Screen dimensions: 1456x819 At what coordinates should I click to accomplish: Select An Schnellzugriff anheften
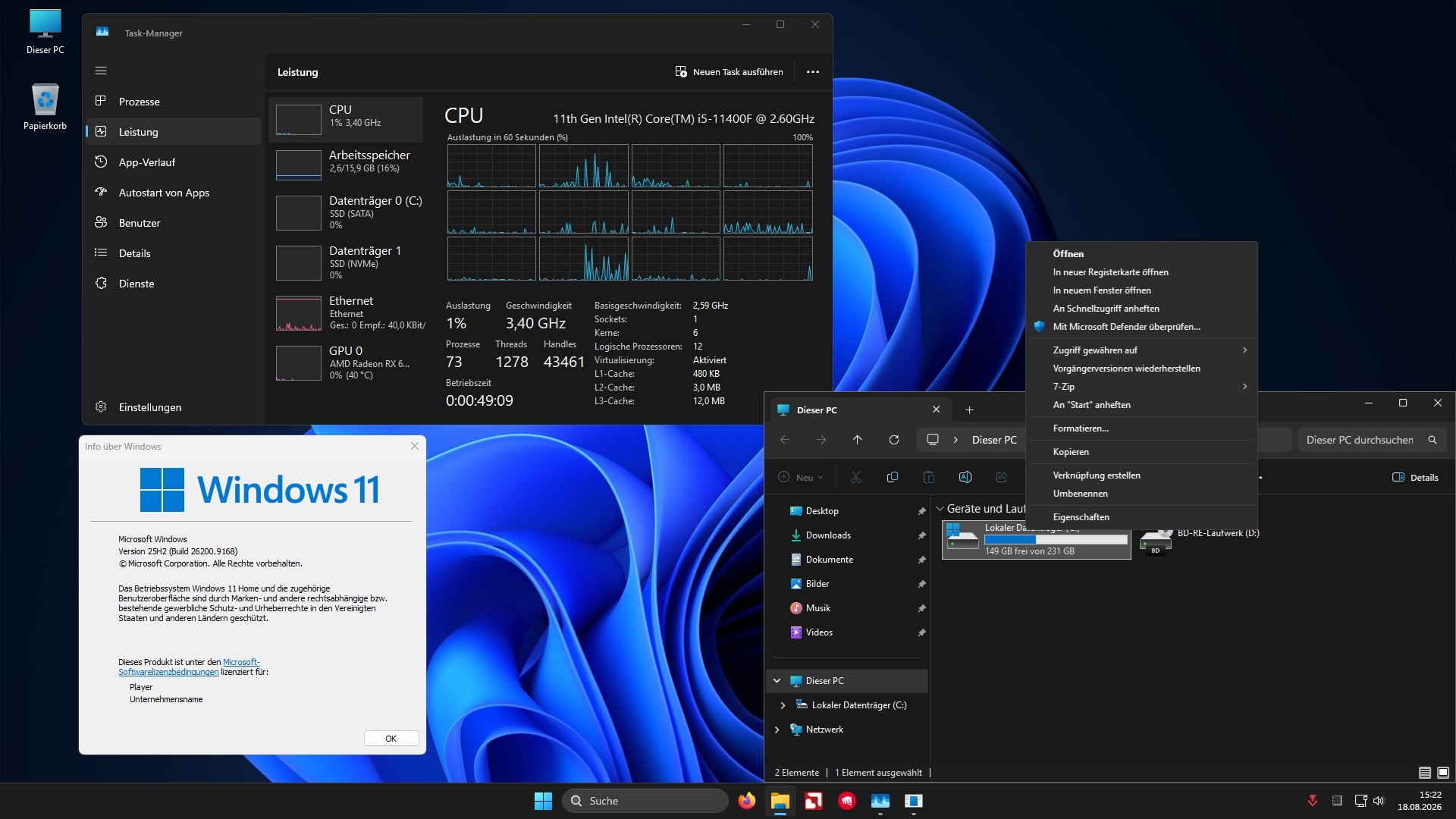[x=1141, y=309]
